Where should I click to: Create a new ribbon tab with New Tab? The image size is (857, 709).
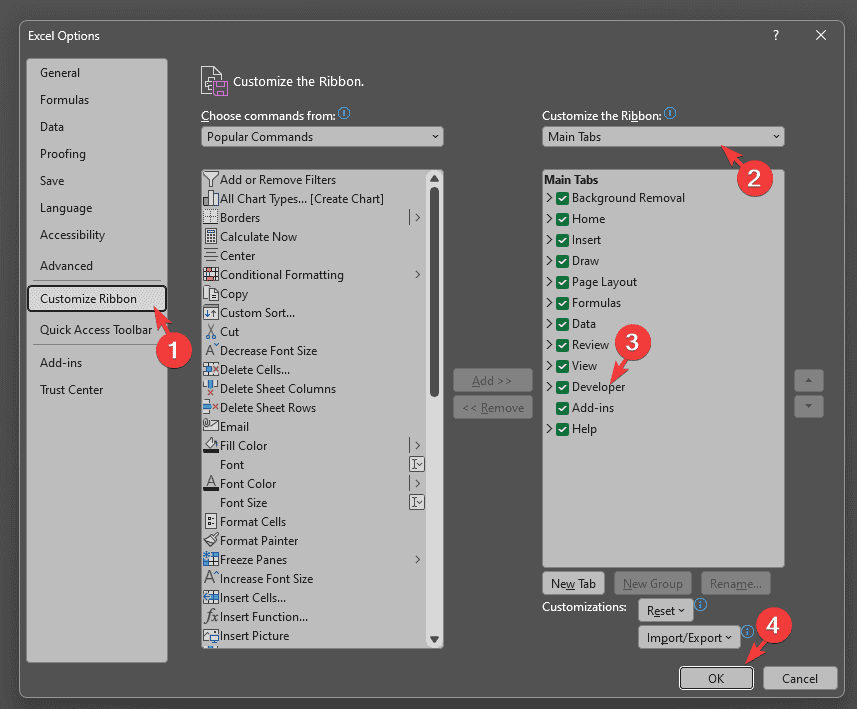tap(573, 583)
